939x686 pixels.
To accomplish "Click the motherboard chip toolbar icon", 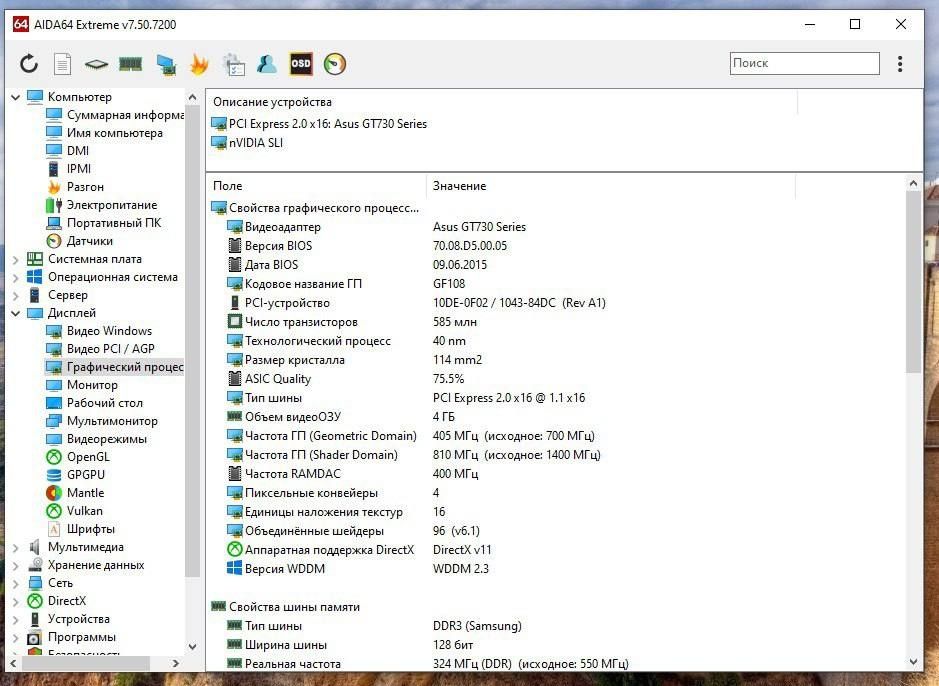I will (96, 63).
